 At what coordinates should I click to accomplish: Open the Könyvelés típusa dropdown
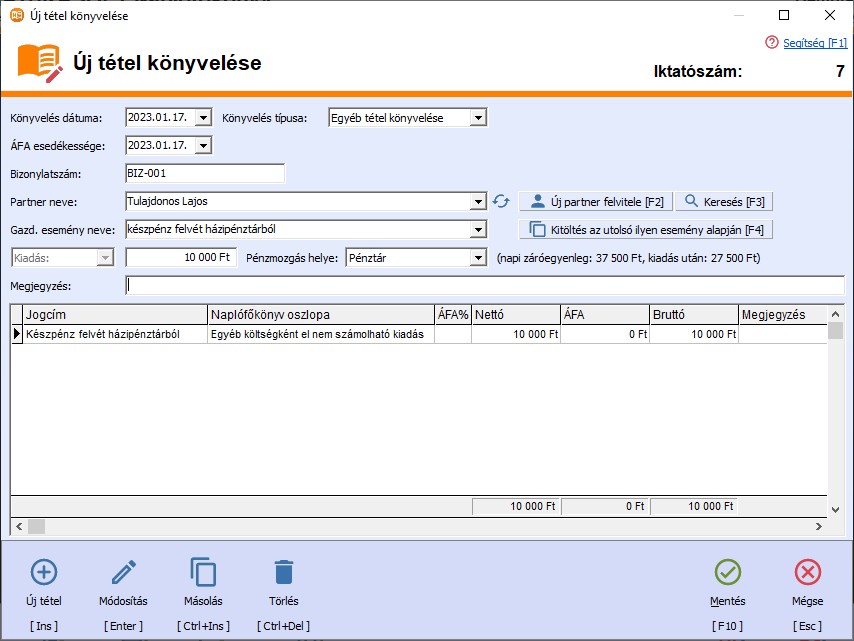pos(480,116)
